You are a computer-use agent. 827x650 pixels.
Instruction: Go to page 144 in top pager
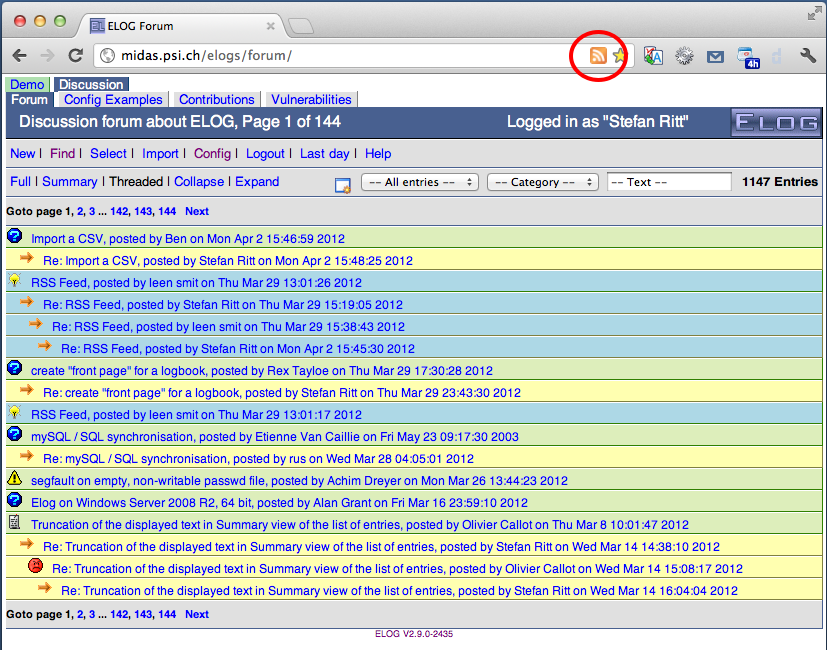point(167,212)
